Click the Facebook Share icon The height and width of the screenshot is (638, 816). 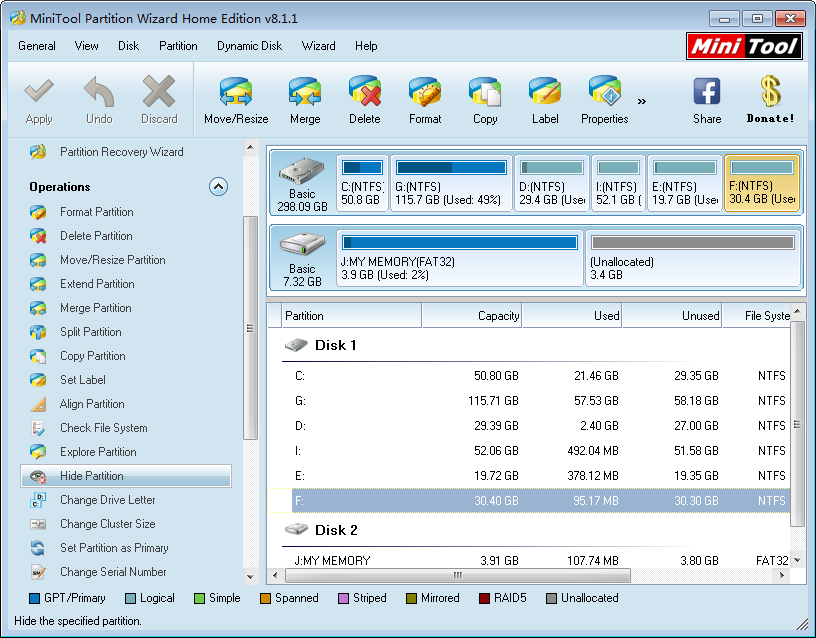coord(707,91)
